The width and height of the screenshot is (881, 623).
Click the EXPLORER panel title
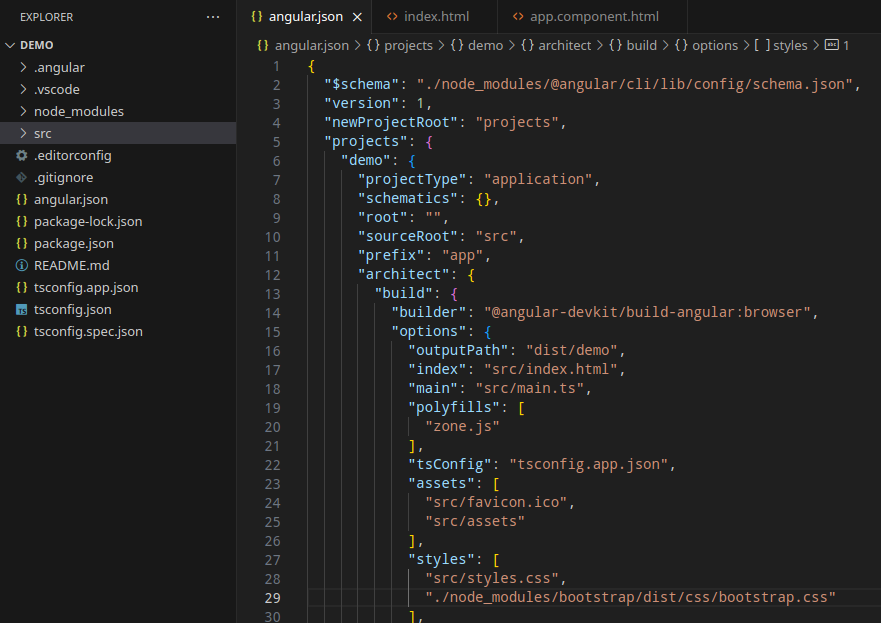click(x=46, y=17)
